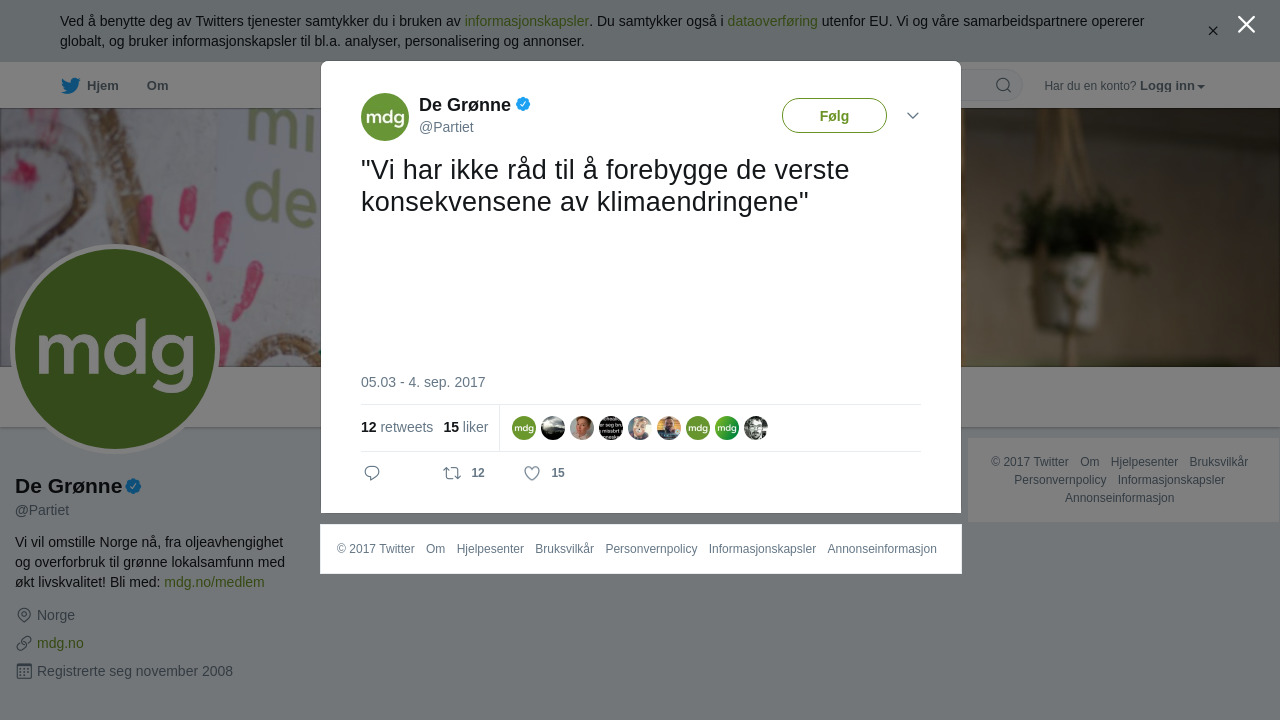This screenshot has width=1280, height=720.
Task: Follow De Grønne with Følg button
Action: pyautogui.click(x=834, y=116)
